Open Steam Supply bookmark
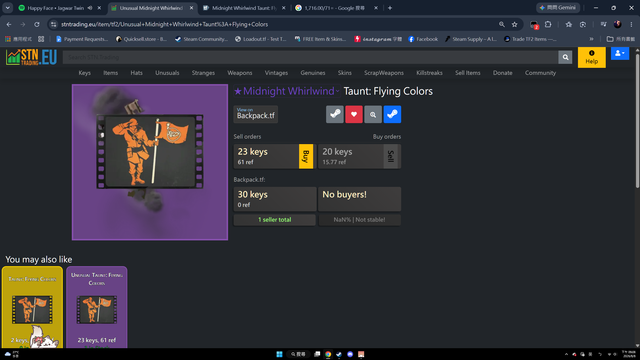The height and width of the screenshot is (360, 640). tap(471, 39)
